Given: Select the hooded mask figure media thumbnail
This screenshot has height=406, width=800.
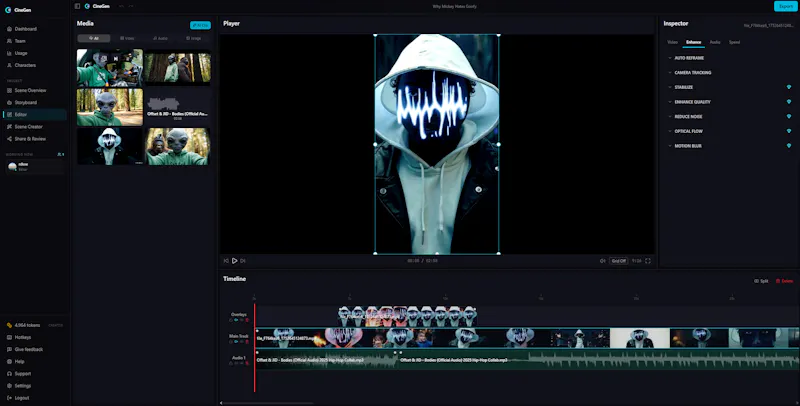Looking at the screenshot, I should (x=110, y=146).
